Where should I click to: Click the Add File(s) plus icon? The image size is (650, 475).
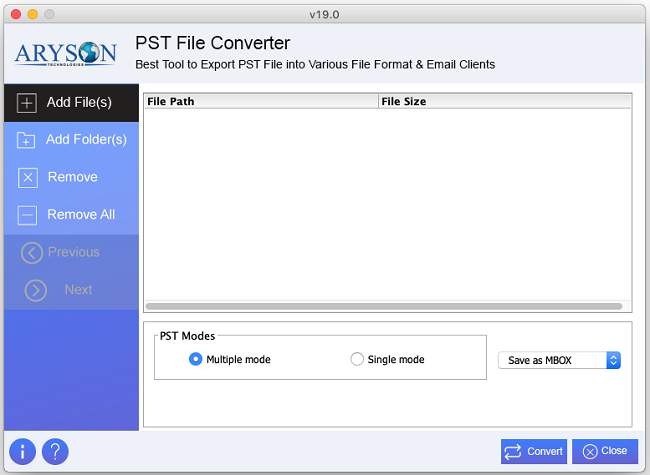click(27, 103)
